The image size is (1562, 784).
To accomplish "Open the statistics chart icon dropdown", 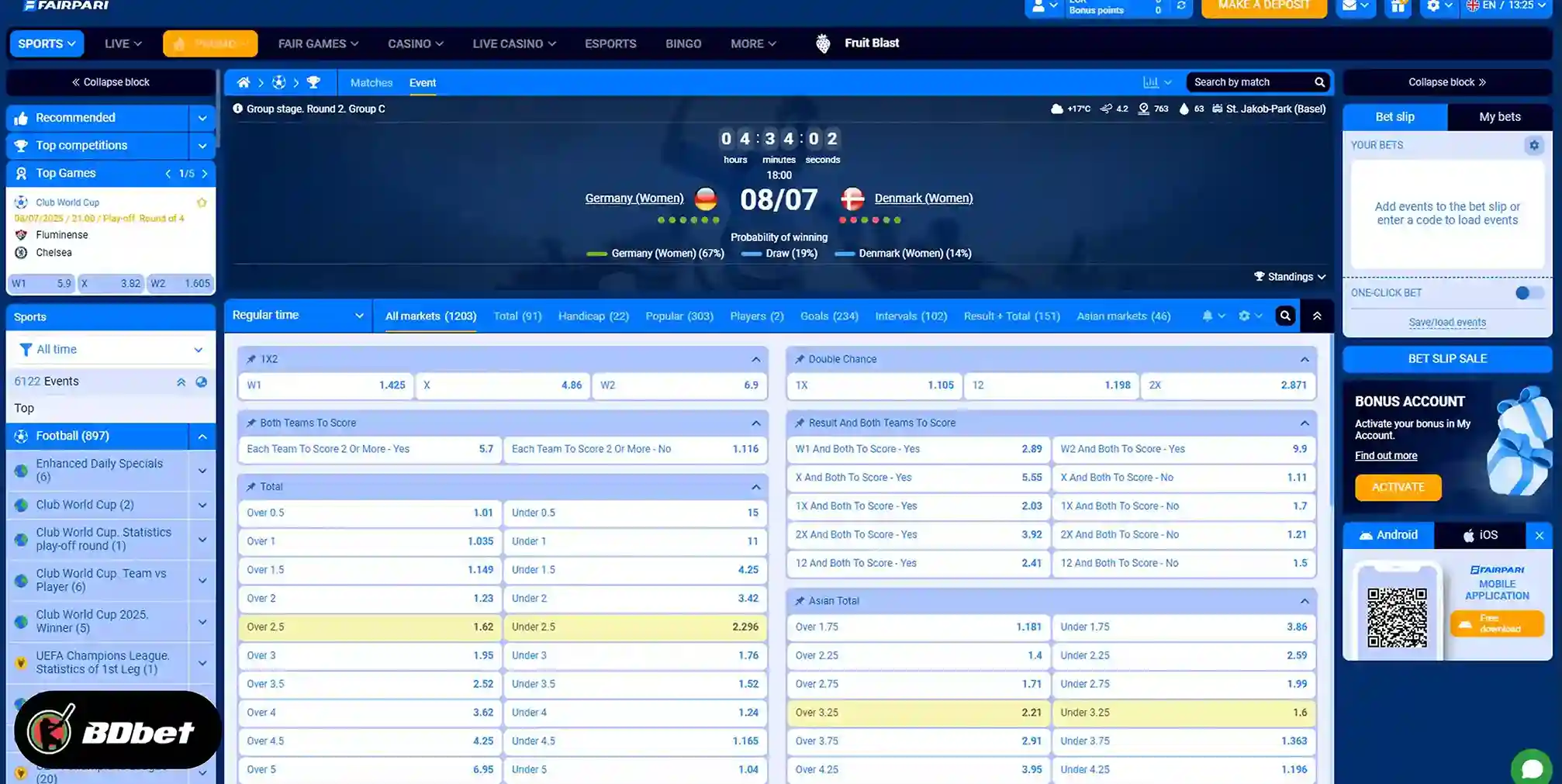I will coord(1157,82).
